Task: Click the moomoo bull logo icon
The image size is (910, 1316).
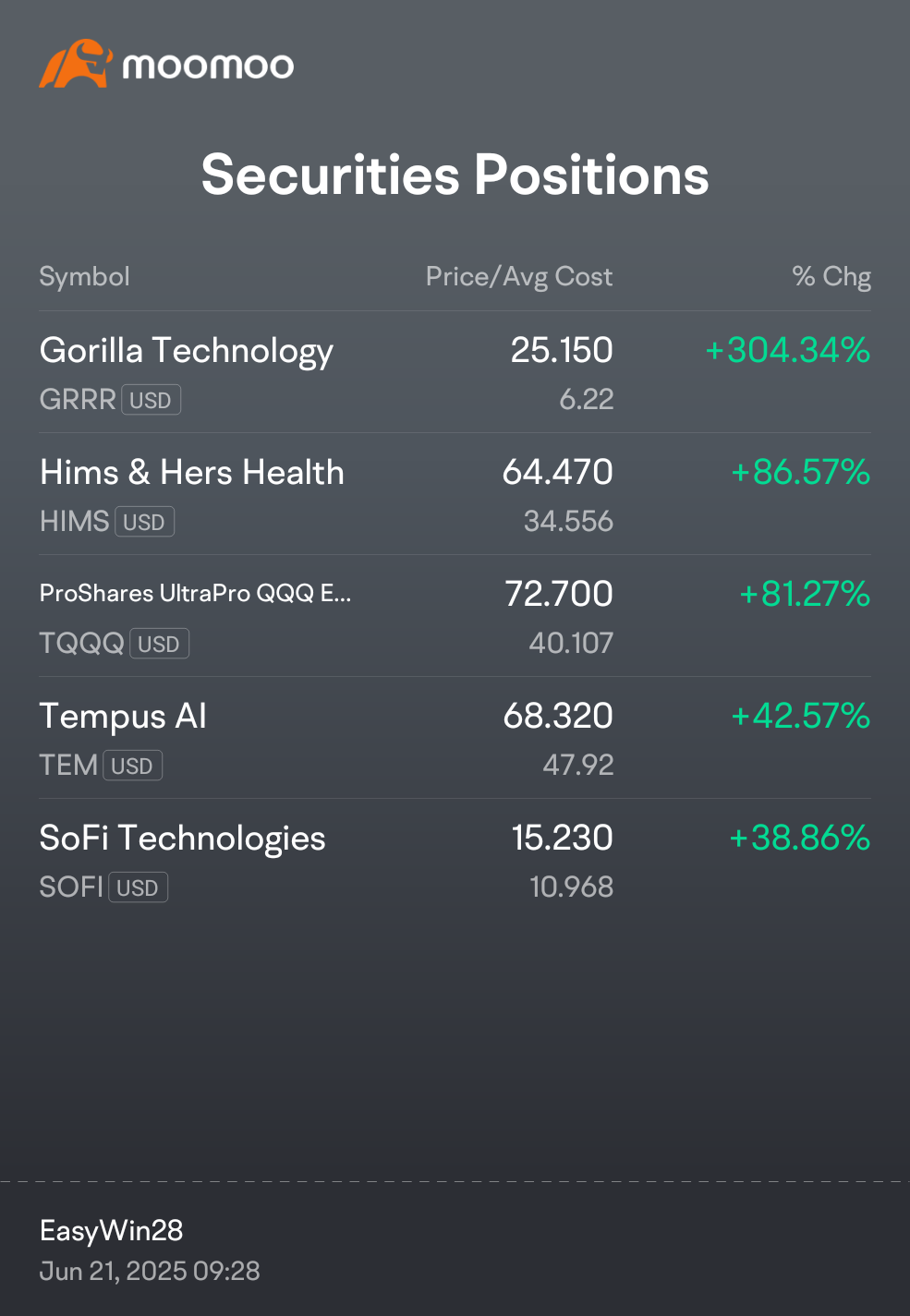Action: (x=76, y=64)
